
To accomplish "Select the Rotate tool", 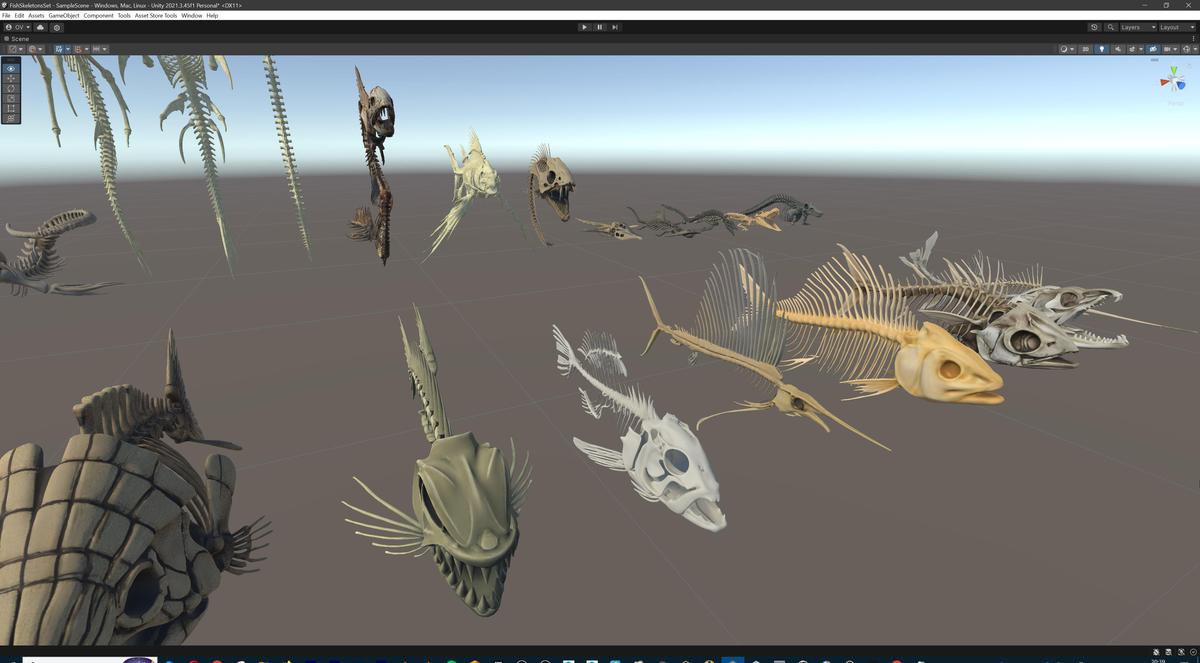I will [10, 88].
